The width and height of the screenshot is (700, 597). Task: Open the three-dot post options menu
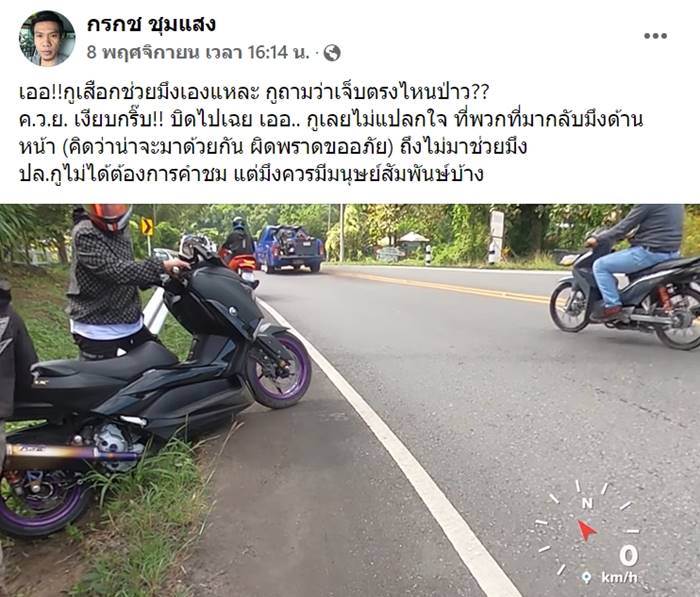coord(655,36)
